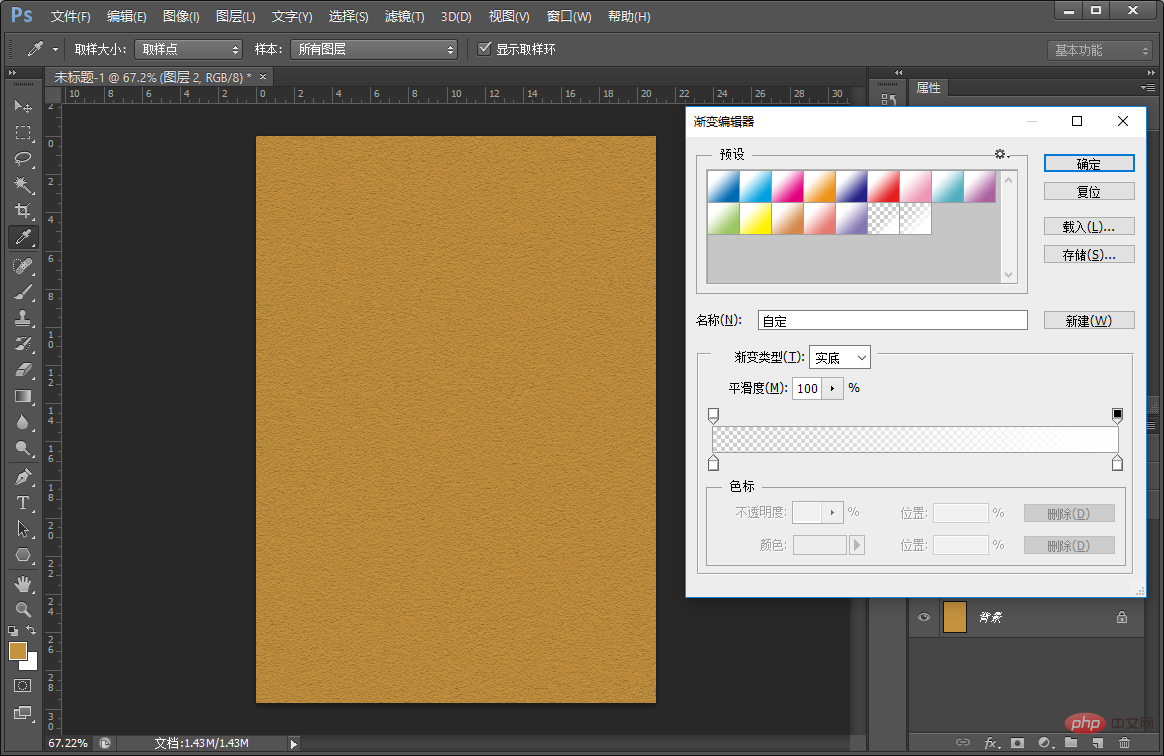The height and width of the screenshot is (756, 1164).
Task: Select the right color stop
Action: point(1117,463)
